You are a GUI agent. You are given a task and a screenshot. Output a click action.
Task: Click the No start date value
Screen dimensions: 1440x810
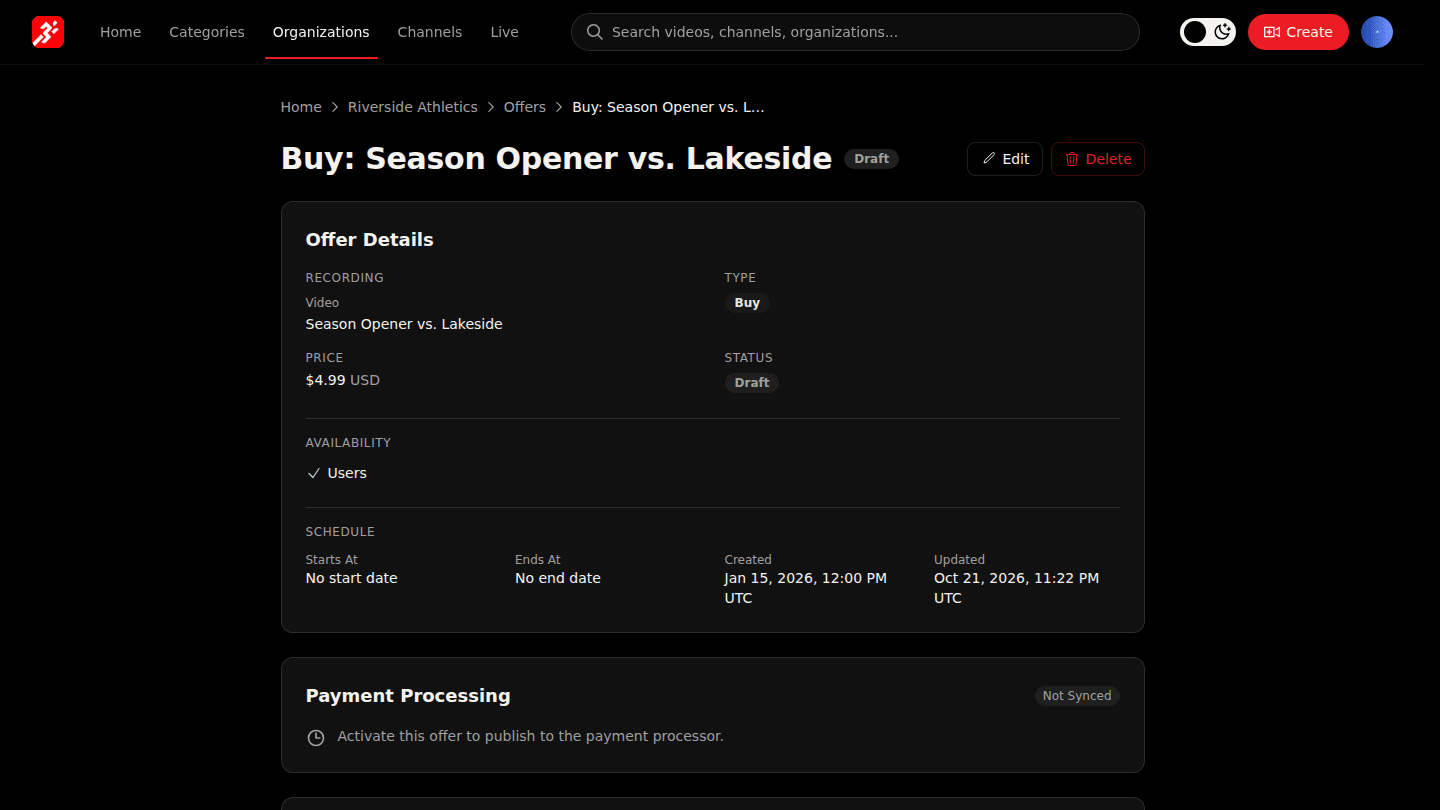pos(352,578)
